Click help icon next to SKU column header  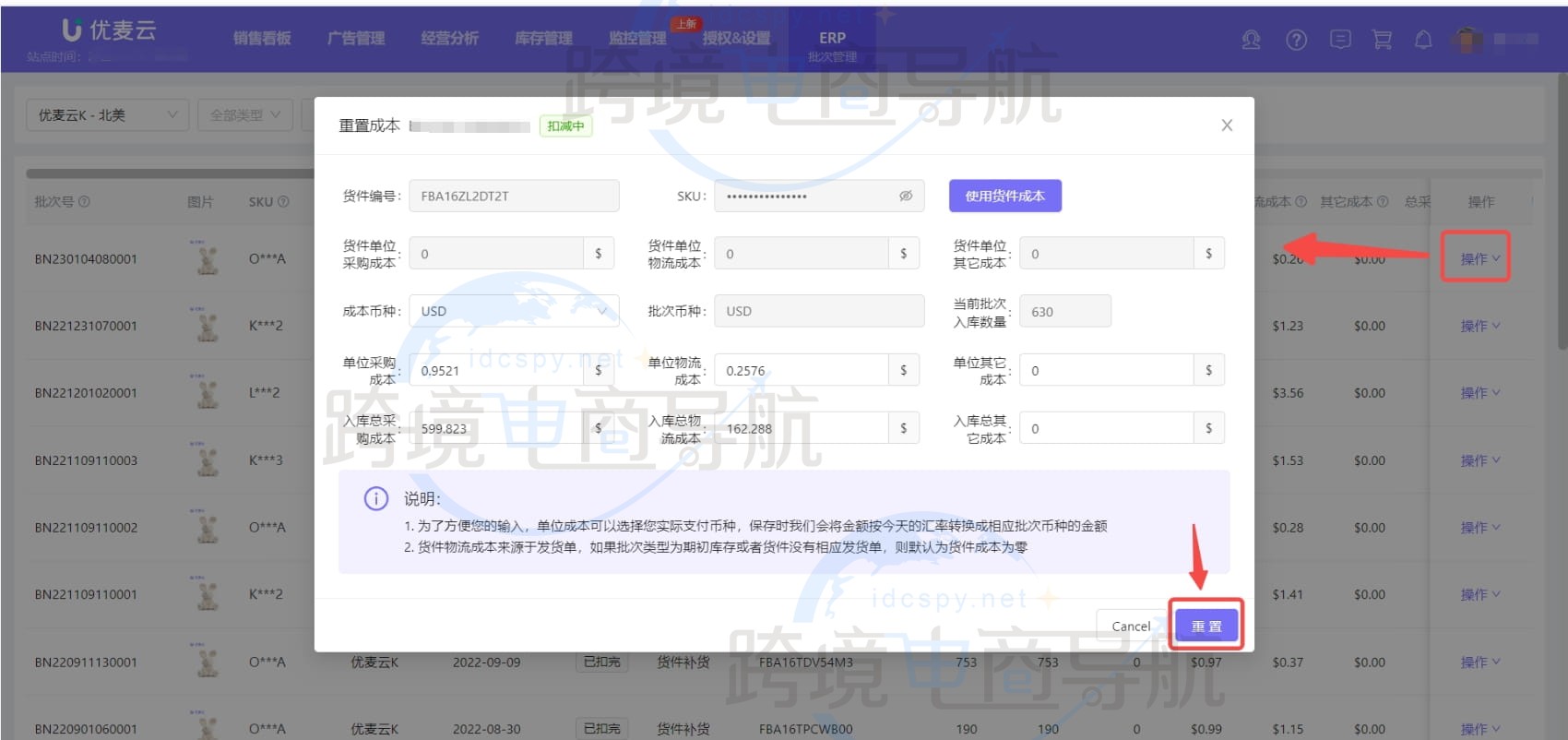[283, 201]
